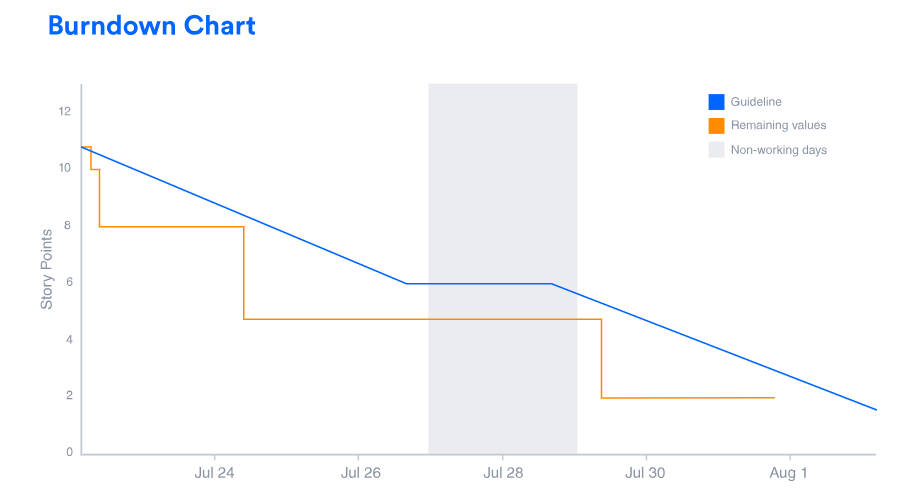The width and height of the screenshot is (910, 504).
Task: Click the shaded non-working days band in chart
Action: tap(502, 200)
